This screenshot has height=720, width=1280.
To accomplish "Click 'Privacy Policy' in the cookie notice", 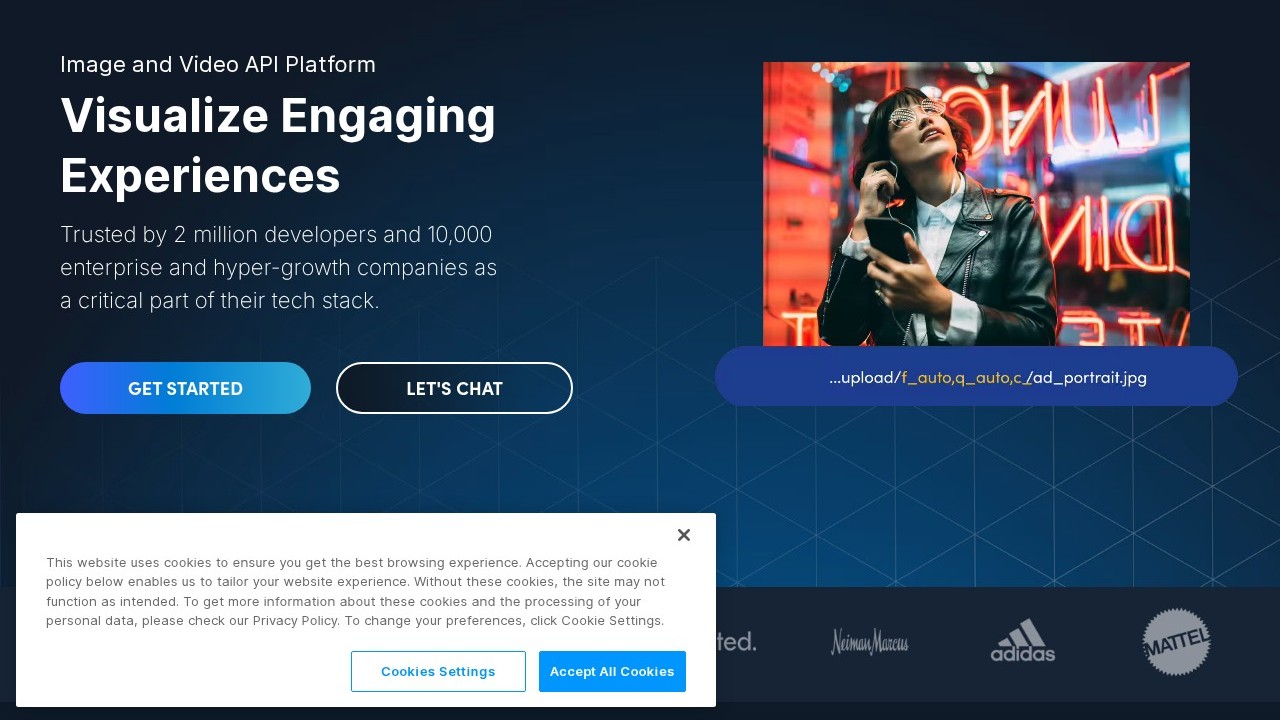I will [x=295, y=621].
